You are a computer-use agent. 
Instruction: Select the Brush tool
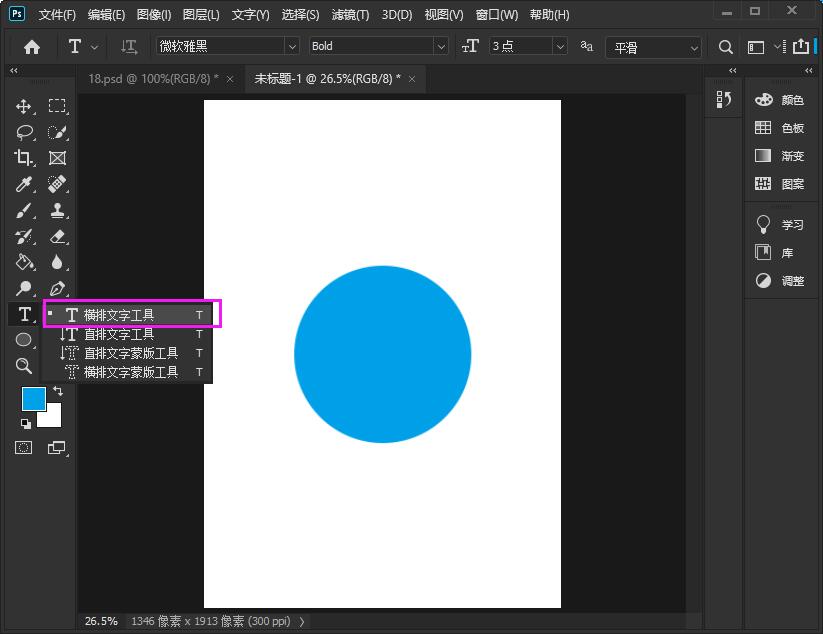24,210
